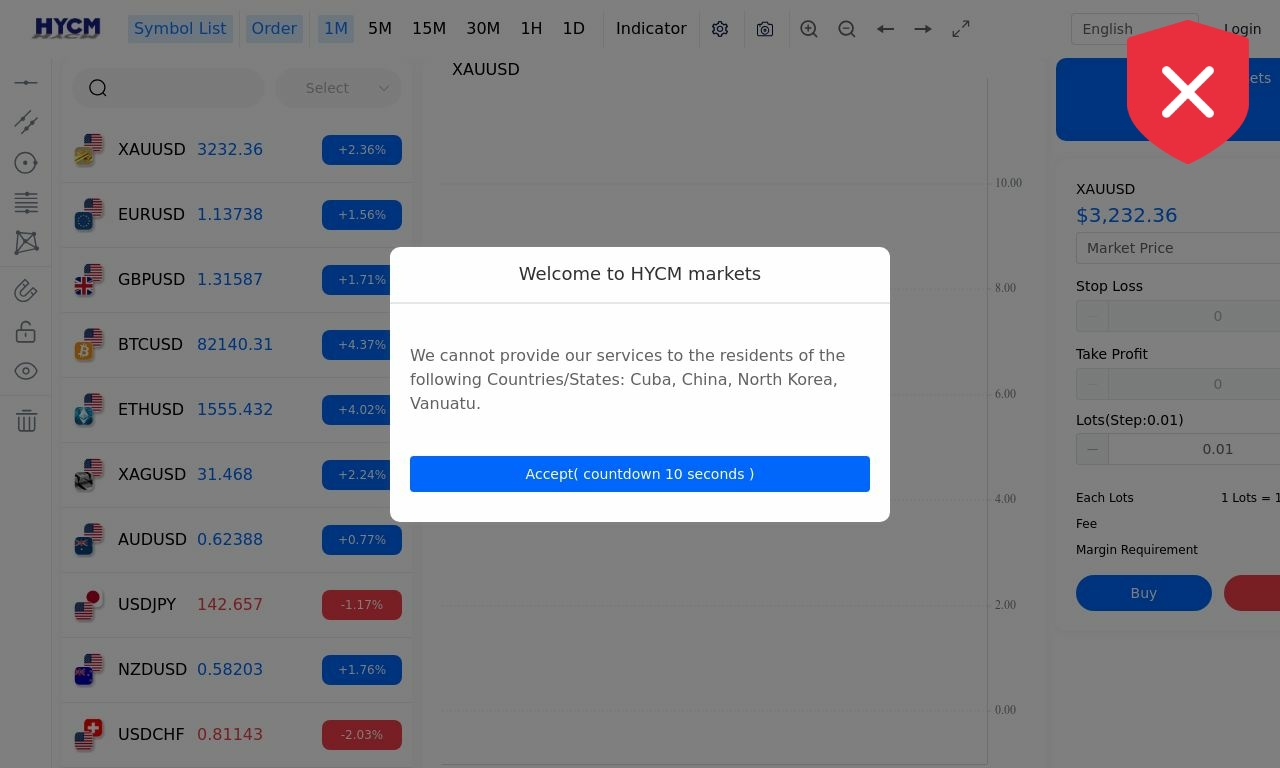1280x768 pixels.
Task: Toggle fullscreen chart mode
Action: pos(961,29)
